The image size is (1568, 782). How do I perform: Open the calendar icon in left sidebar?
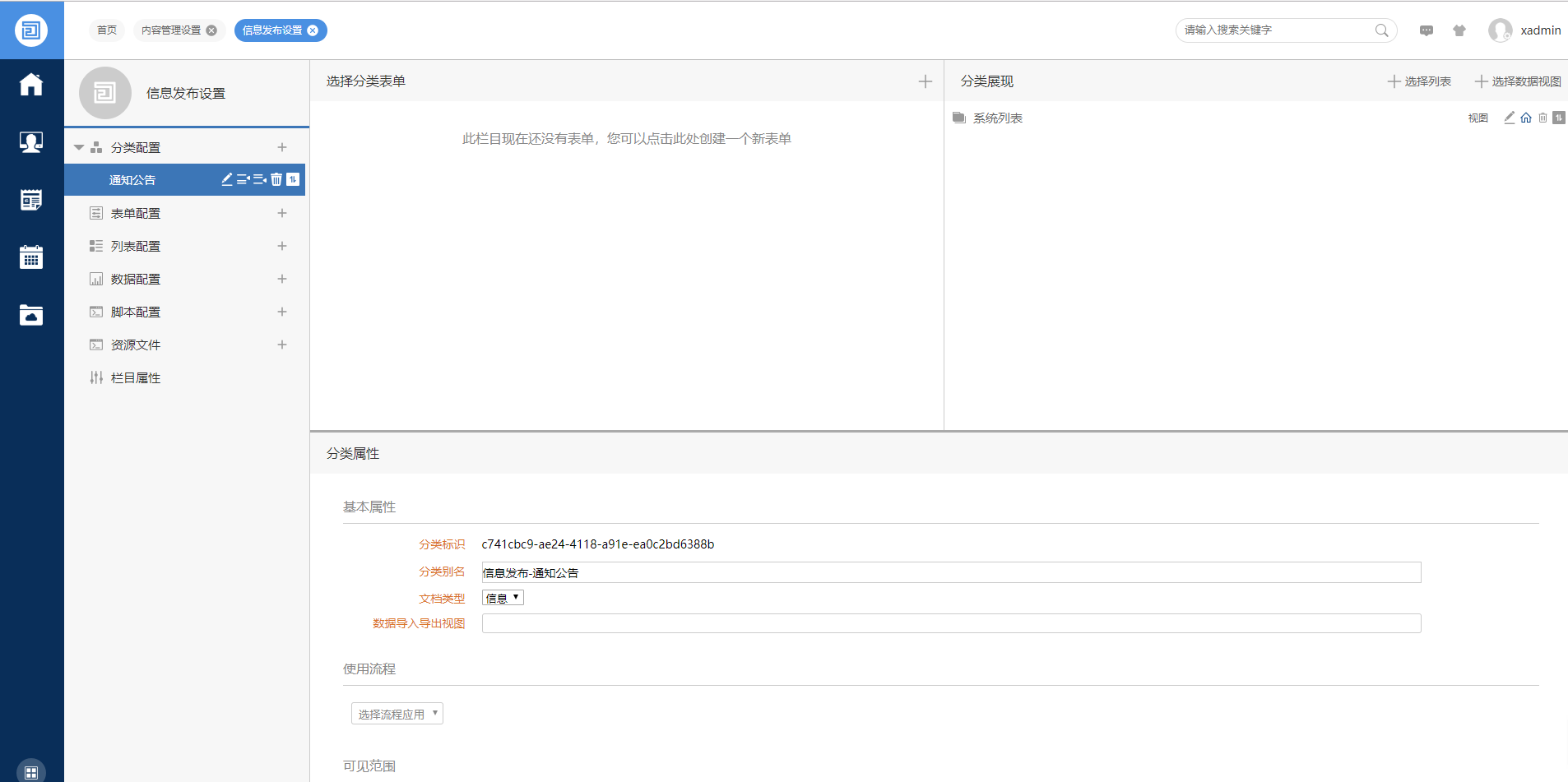(31, 257)
